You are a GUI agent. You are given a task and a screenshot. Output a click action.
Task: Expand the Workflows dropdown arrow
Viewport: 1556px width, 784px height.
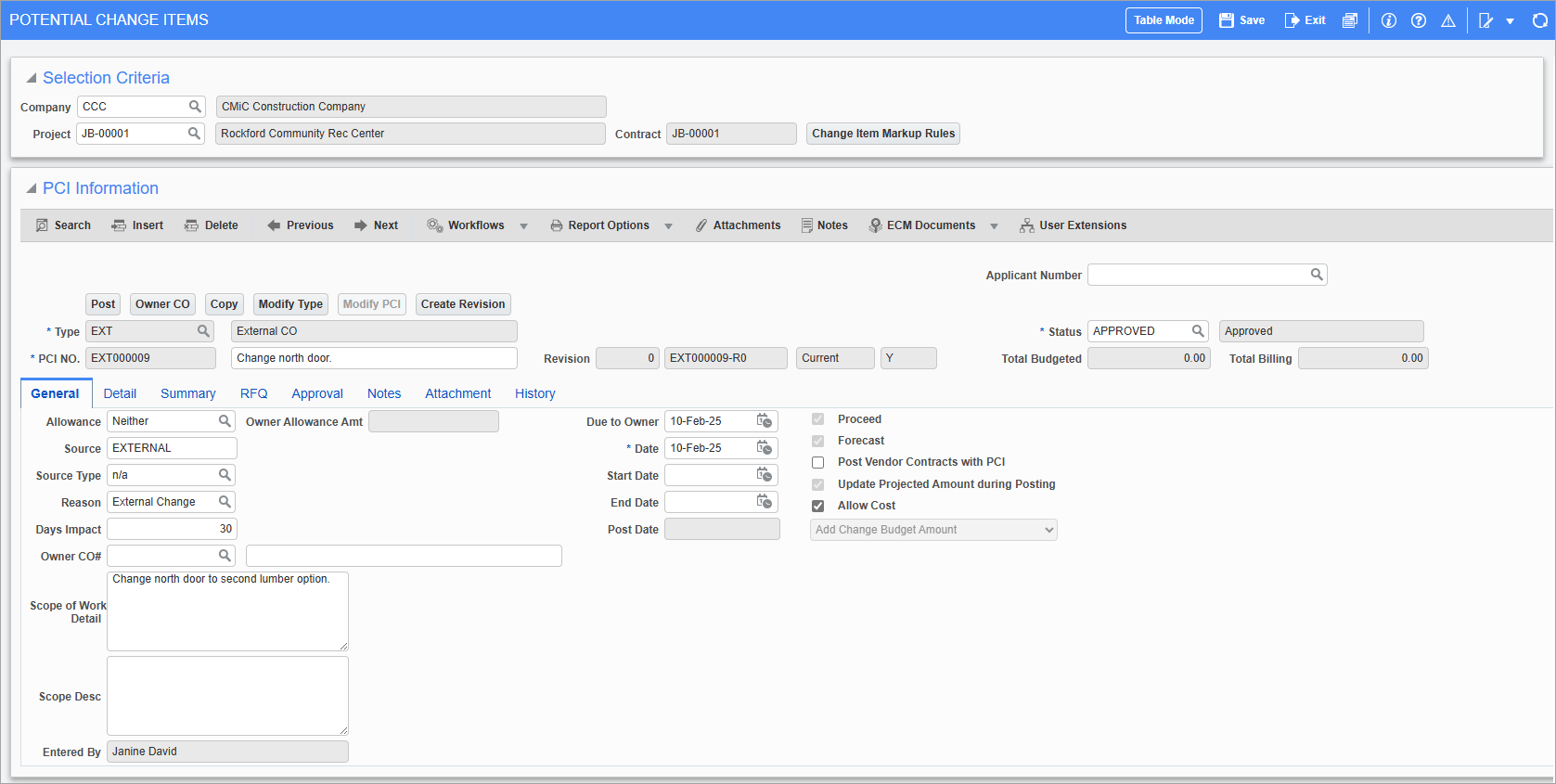[x=524, y=226]
